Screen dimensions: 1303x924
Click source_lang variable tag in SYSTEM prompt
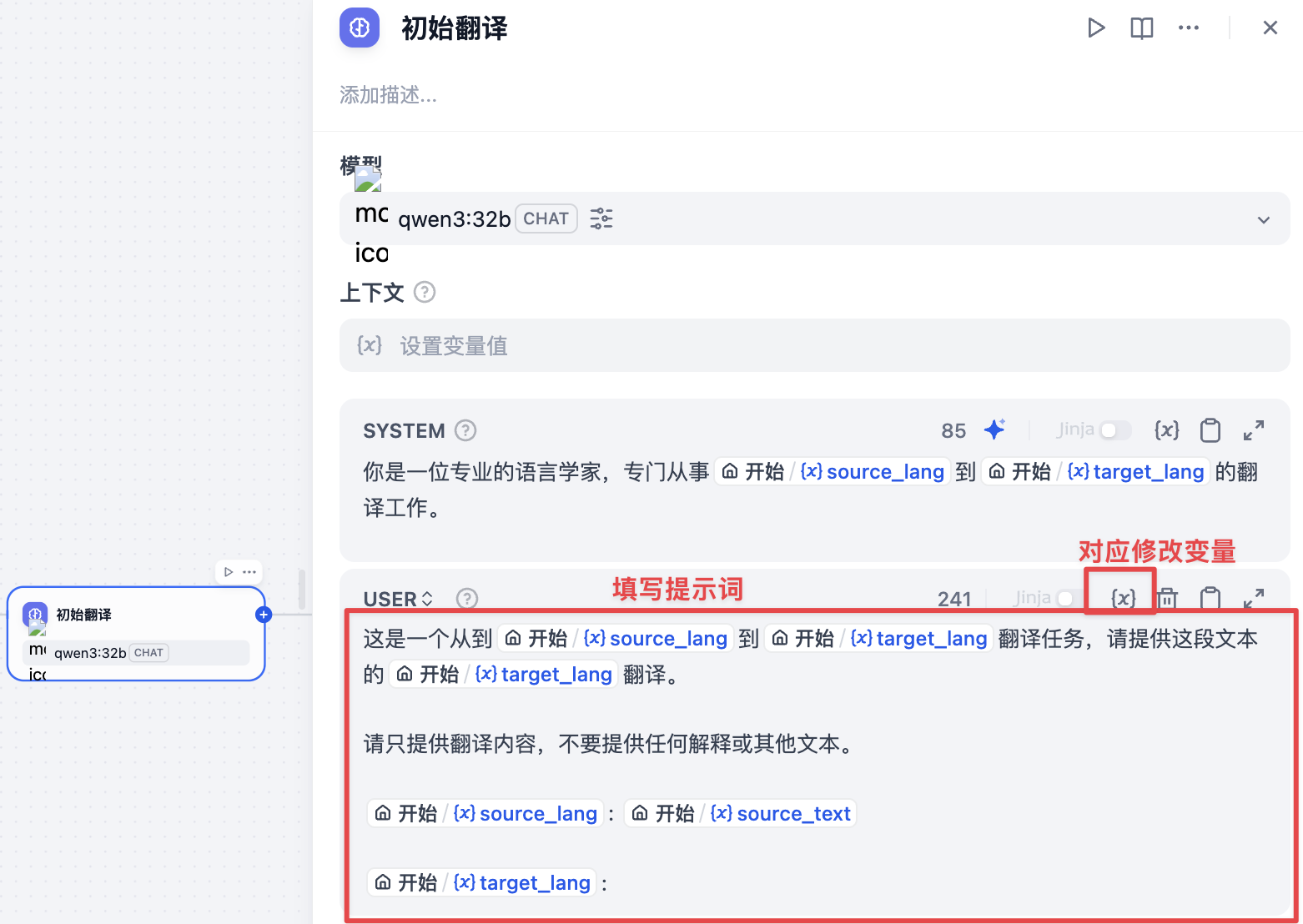(833, 472)
